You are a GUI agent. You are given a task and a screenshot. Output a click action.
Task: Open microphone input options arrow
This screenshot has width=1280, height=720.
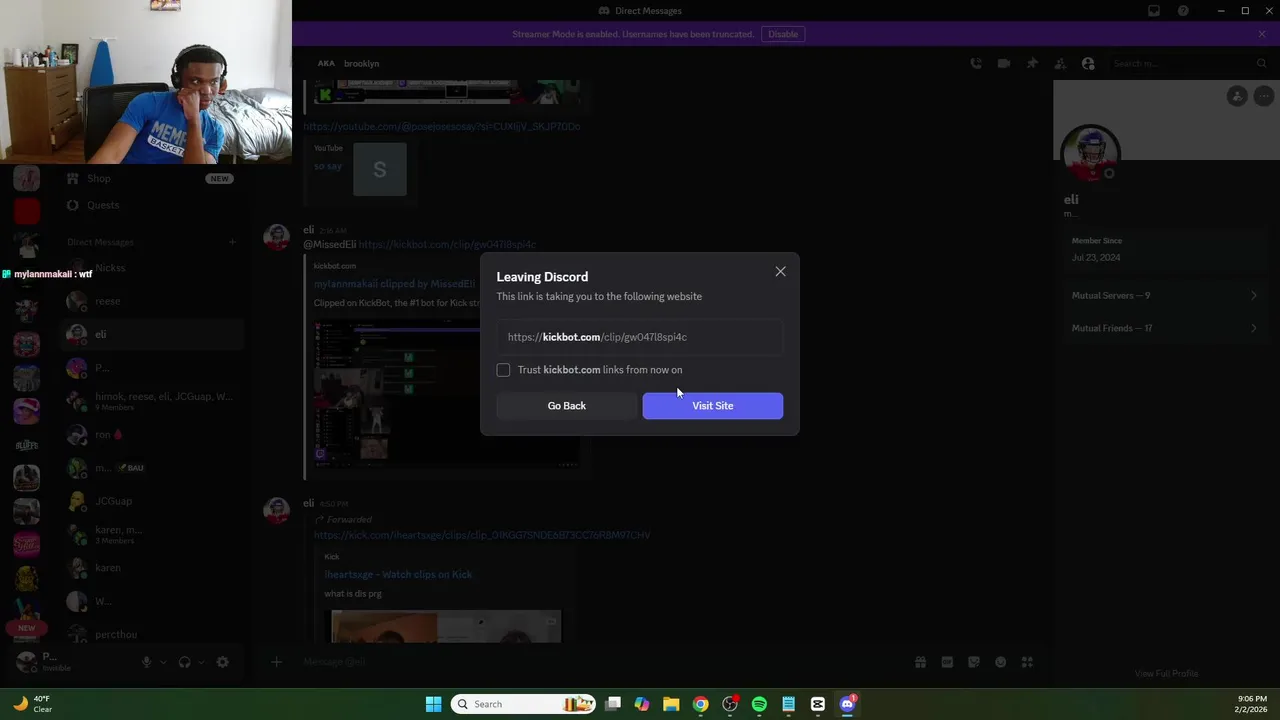coord(163,662)
